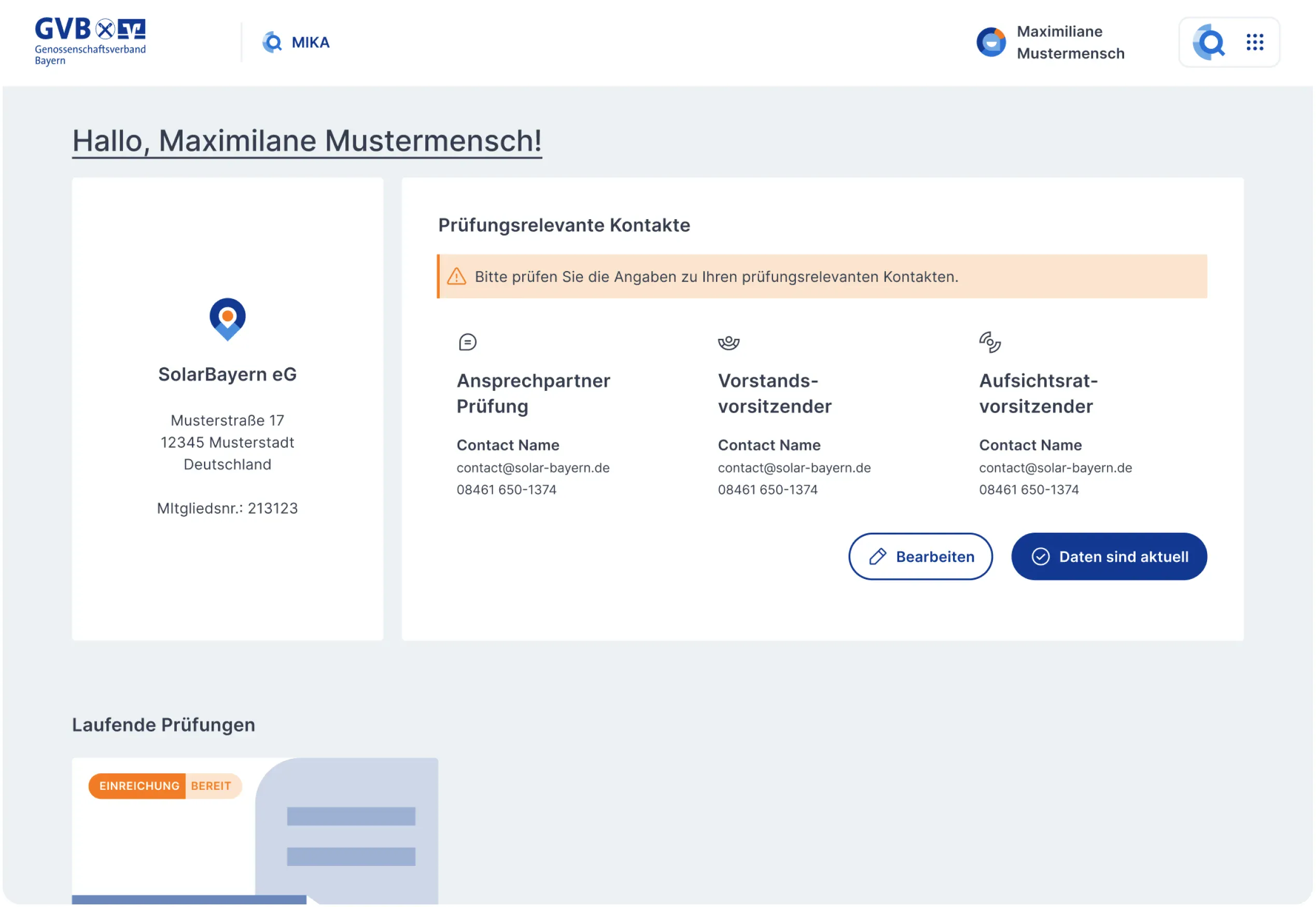Click the 12345 Musterstadt address line
This screenshot has width=1316, height=907.
click(228, 443)
